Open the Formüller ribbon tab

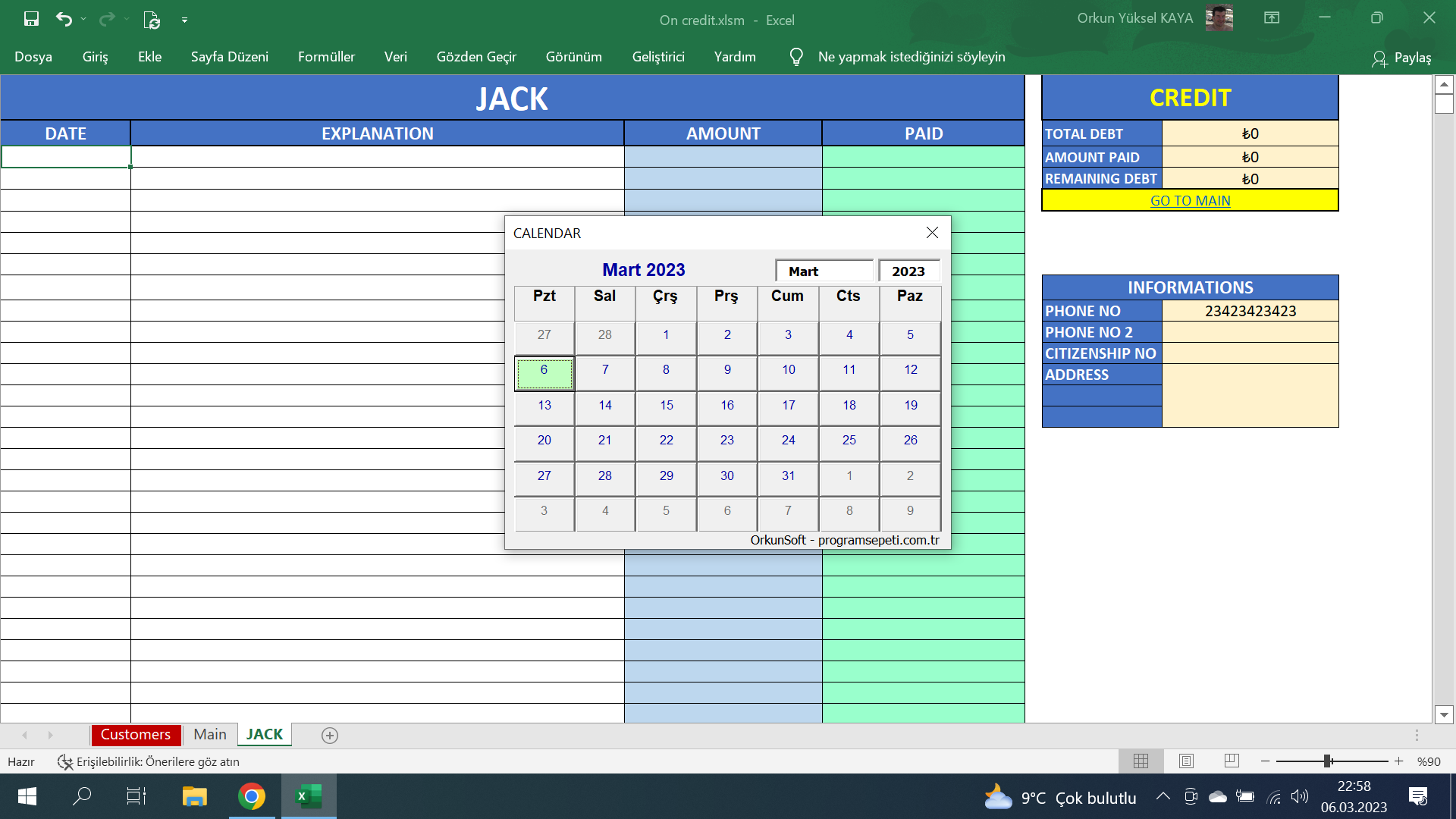(326, 57)
